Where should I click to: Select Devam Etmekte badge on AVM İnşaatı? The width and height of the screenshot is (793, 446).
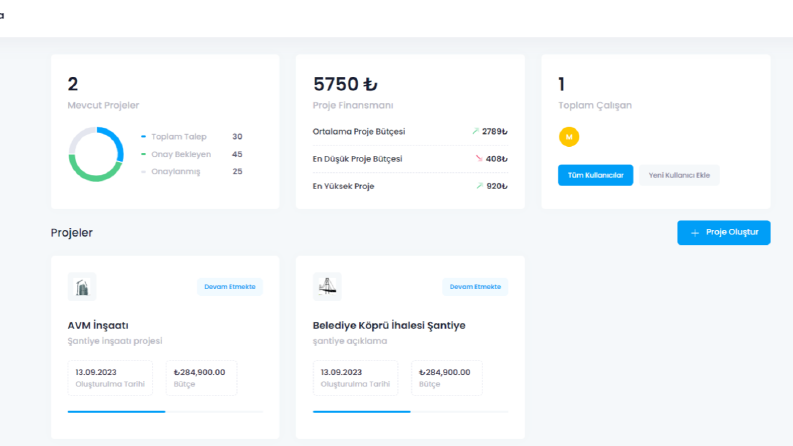[x=230, y=287]
